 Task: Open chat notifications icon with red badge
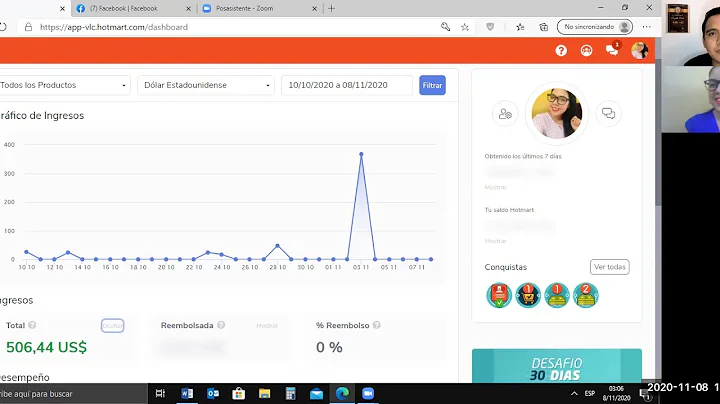pyautogui.click(x=612, y=49)
